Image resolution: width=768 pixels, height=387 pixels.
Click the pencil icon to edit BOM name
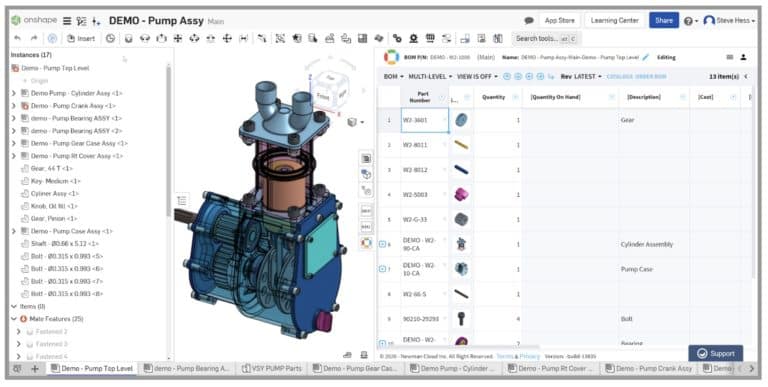(646, 57)
